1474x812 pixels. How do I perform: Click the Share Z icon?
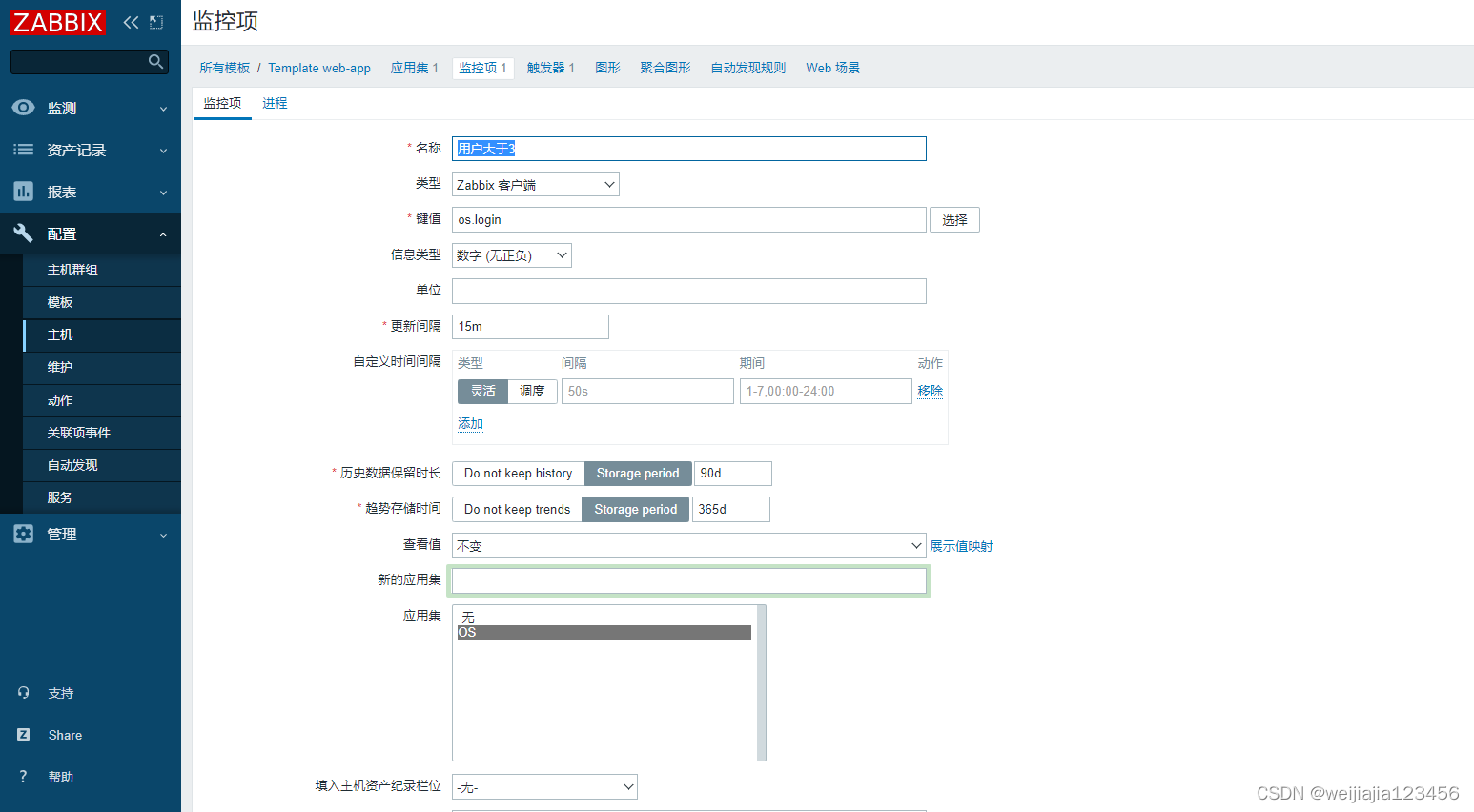(x=24, y=735)
